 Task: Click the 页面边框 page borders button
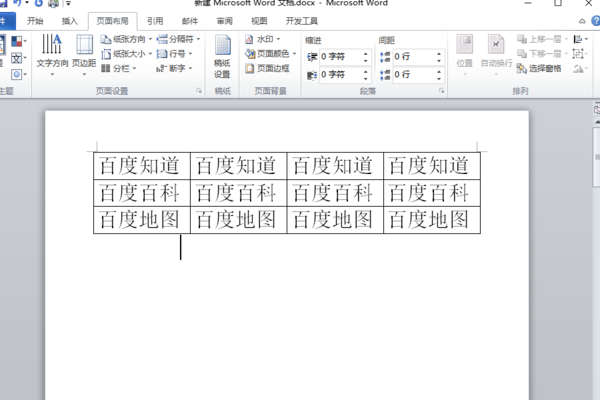pos(267,68)
